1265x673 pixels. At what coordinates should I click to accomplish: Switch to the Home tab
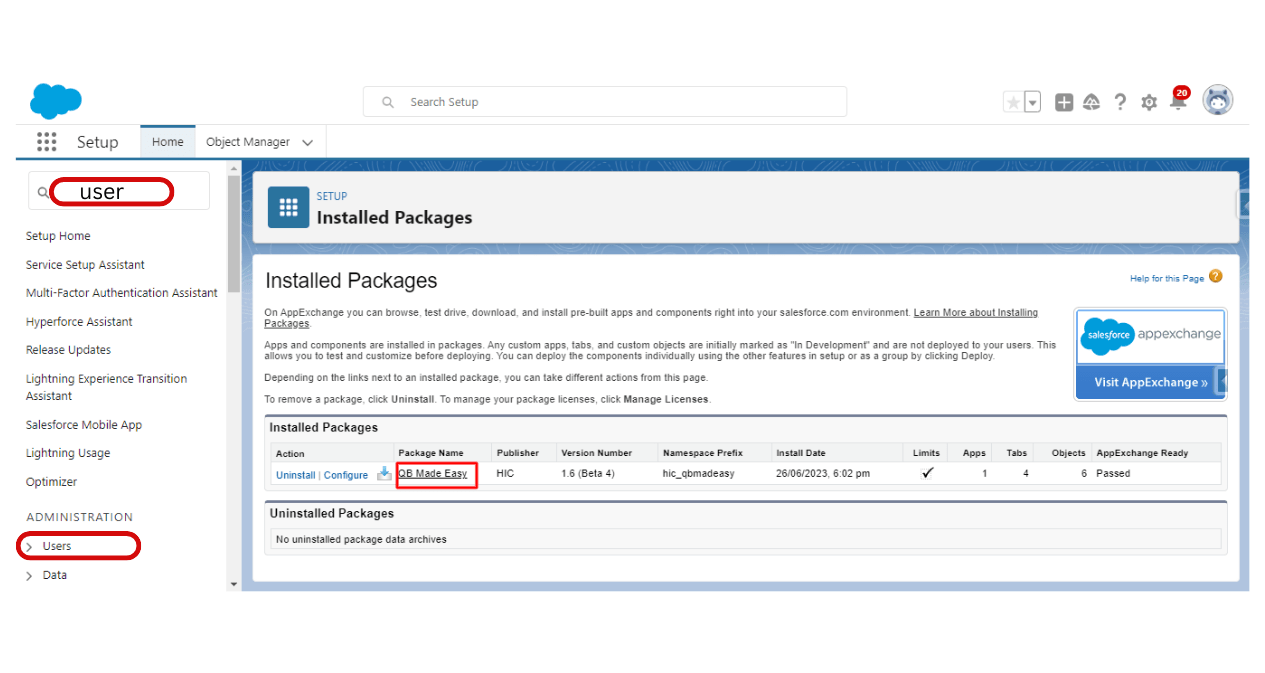pos(168,142)
